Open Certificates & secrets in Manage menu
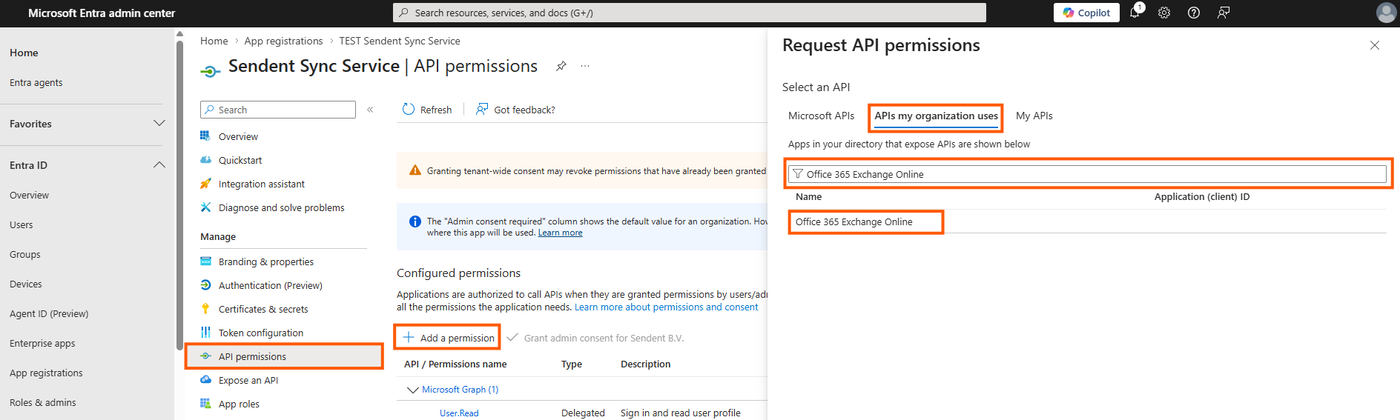The height and width of the screenshot is (420, 1400). coord(263,309)
